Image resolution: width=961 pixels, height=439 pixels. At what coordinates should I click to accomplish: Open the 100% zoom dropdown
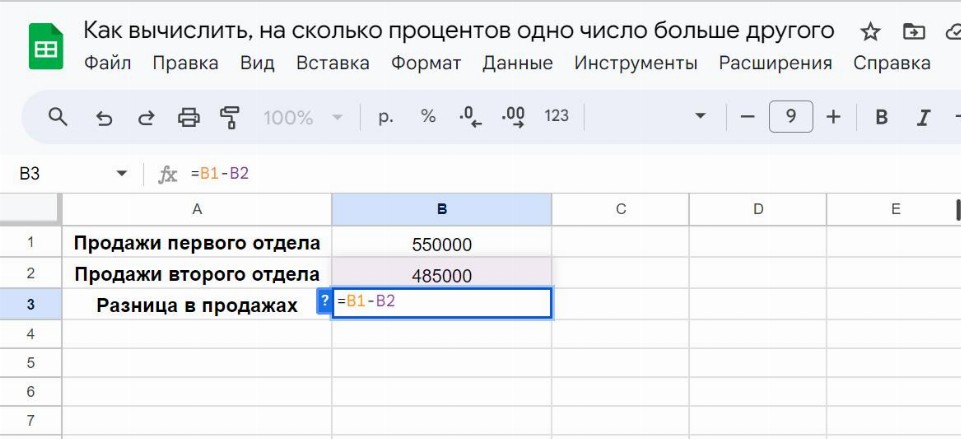click(x=301, y=117)
